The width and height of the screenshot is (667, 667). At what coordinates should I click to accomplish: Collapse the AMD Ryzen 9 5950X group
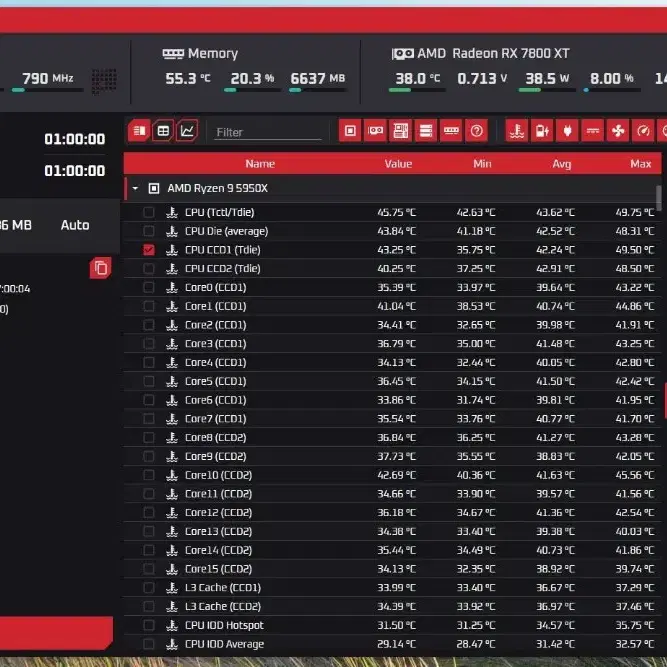(x=135, y=188)
